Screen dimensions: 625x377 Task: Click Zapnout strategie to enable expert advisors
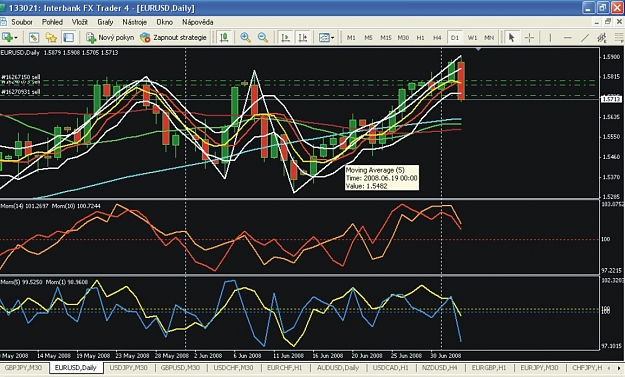pyautogui.click(x=173, y=37)
